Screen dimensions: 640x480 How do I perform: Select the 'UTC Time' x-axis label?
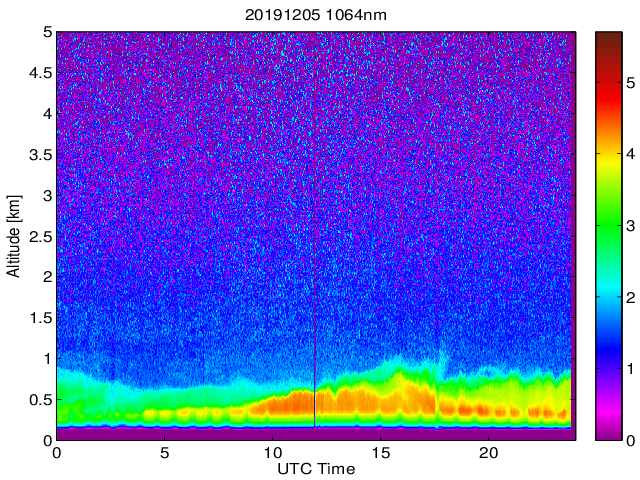coord(316,469)
